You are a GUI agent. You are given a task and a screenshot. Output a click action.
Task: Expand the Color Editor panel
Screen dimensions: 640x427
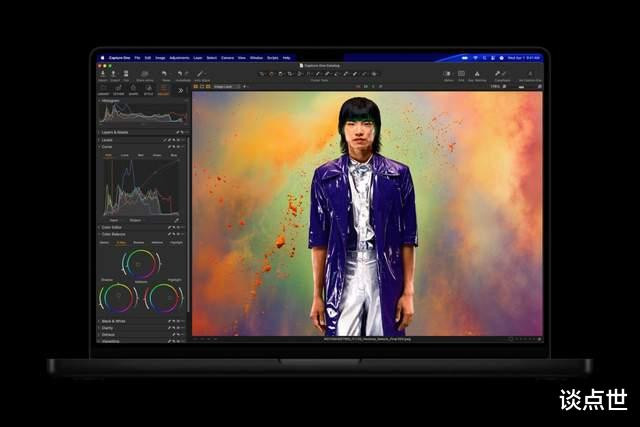[x=118, y=227]
